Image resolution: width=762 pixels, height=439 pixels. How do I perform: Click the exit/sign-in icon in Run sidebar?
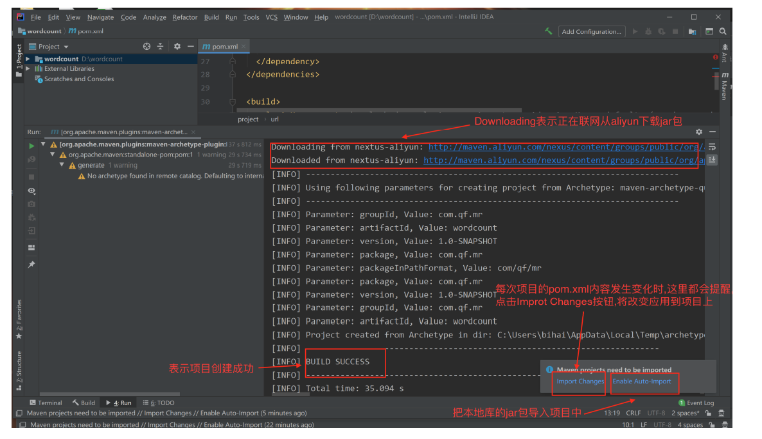32,231
